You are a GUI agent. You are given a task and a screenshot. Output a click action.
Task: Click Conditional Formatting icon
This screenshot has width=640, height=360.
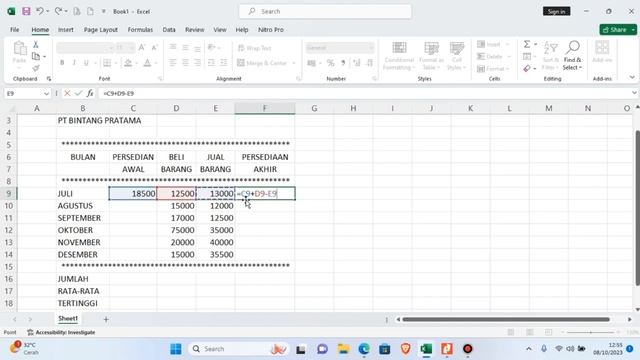click(x=399, y=48)
